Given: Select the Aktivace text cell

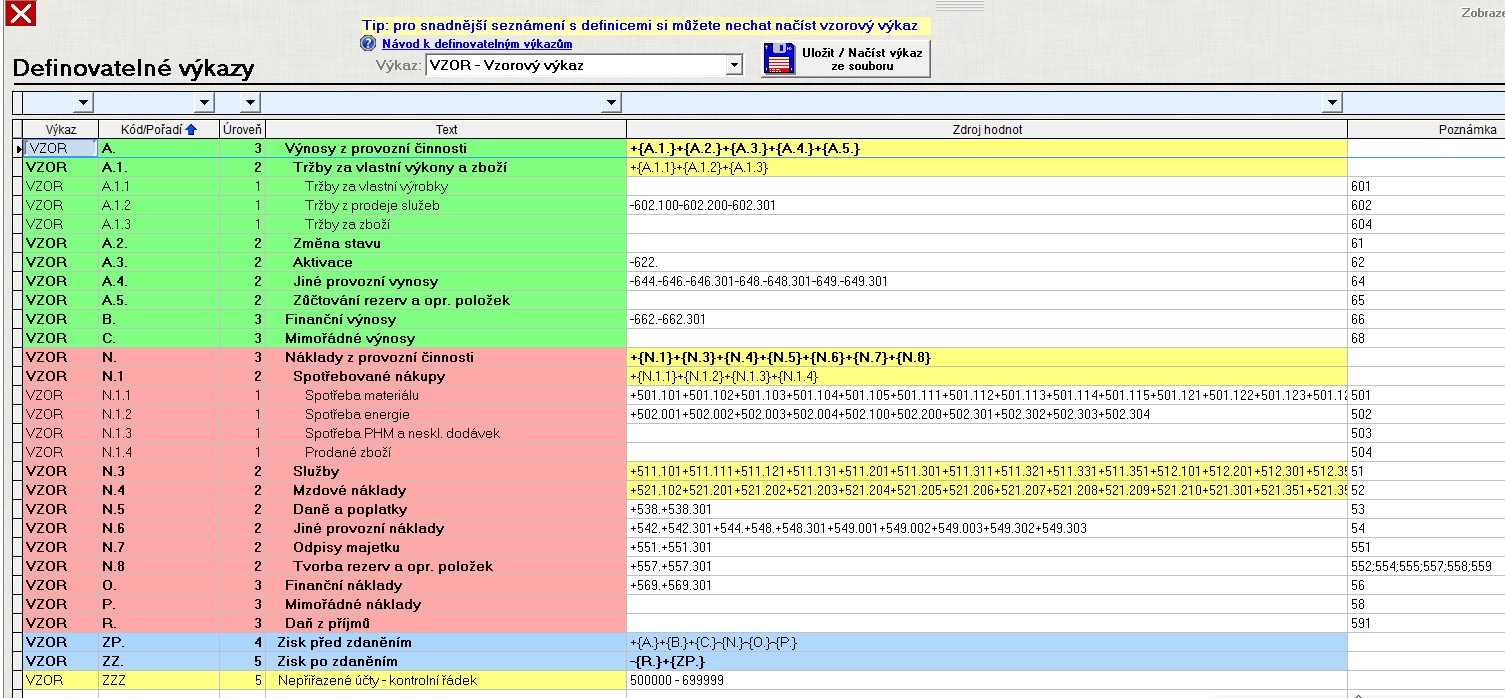Looking at the screenshot, I should [x=446, y=262].
